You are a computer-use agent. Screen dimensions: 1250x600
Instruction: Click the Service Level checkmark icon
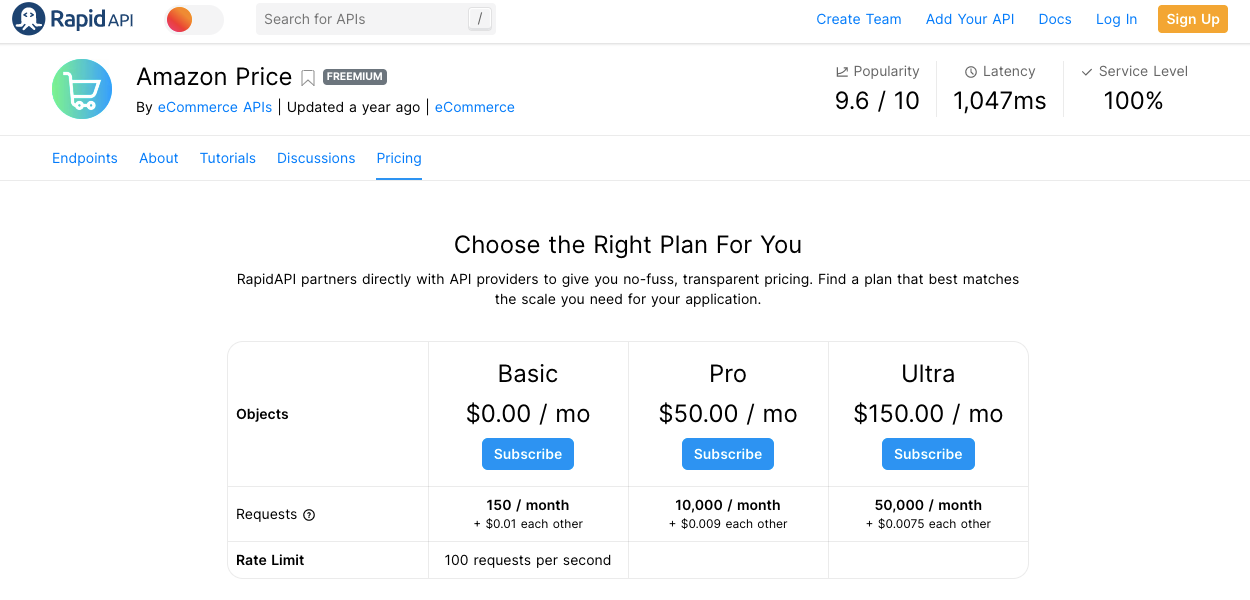pos(1086,71)
